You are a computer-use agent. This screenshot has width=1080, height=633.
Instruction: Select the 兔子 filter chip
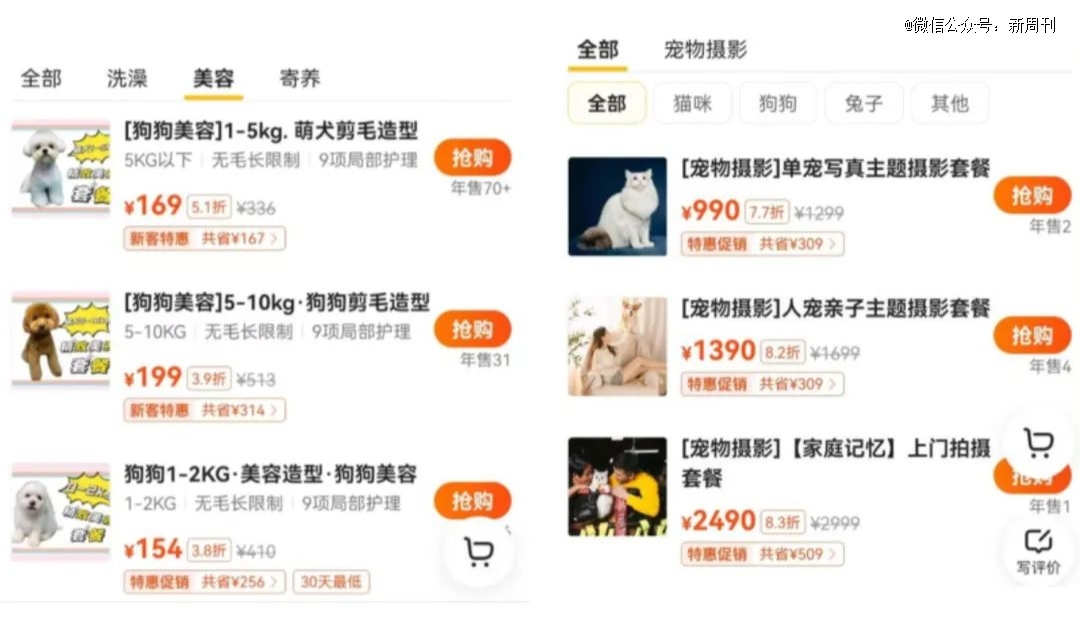coord(864,103)
